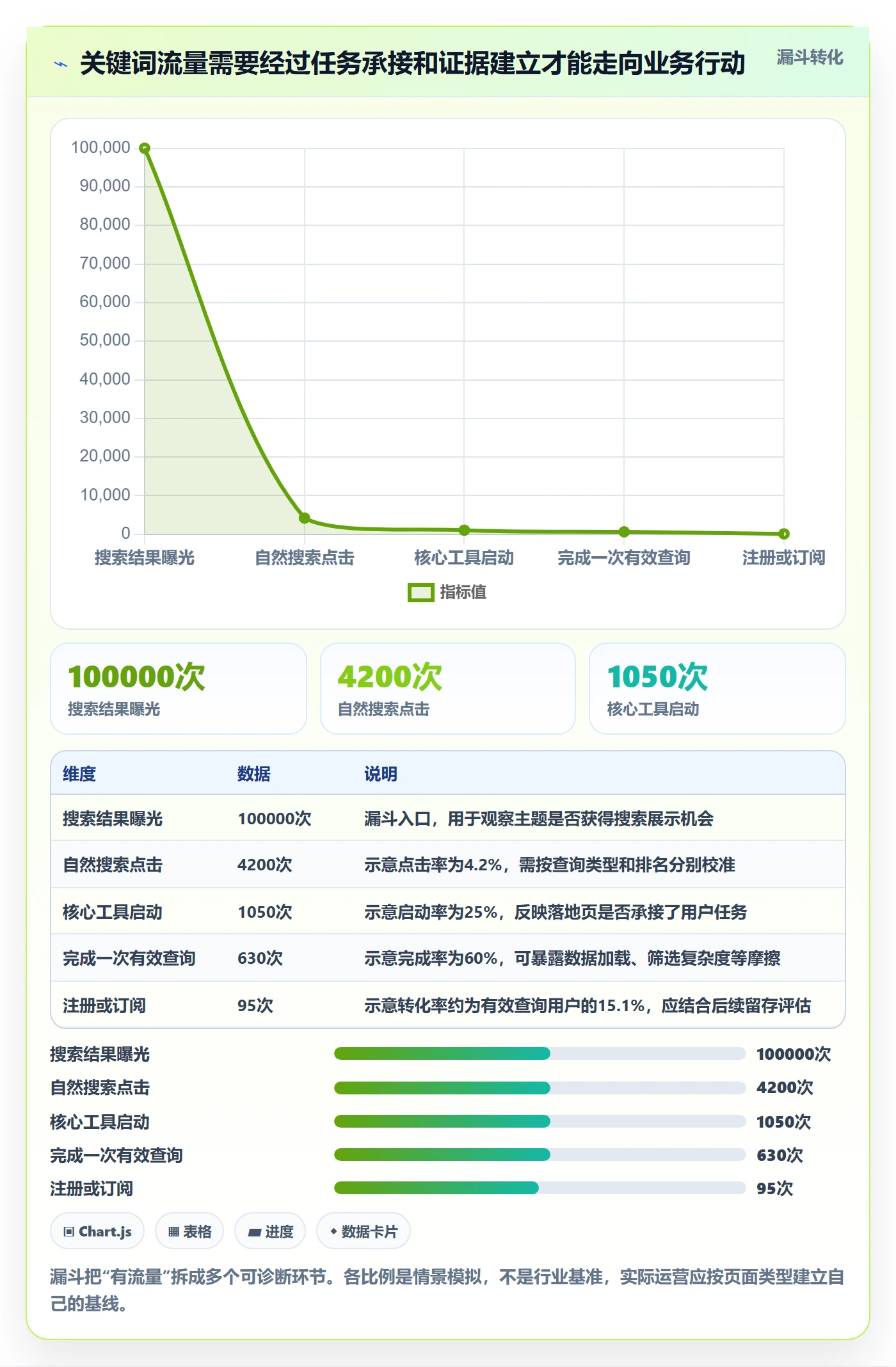This screenshot has height=1367, width=896.
Task: Click the 1050次 data card value
Action: (x=657, y=676)
